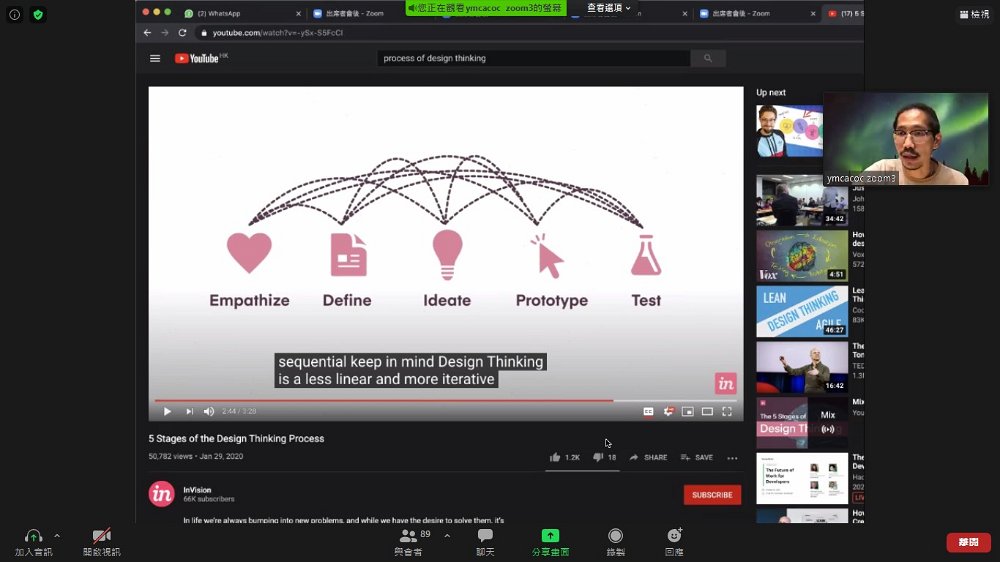Start recording with the 錄製 button
Image resolution: width=1000 pixels, height=562 pixels.
click(615, 543)
